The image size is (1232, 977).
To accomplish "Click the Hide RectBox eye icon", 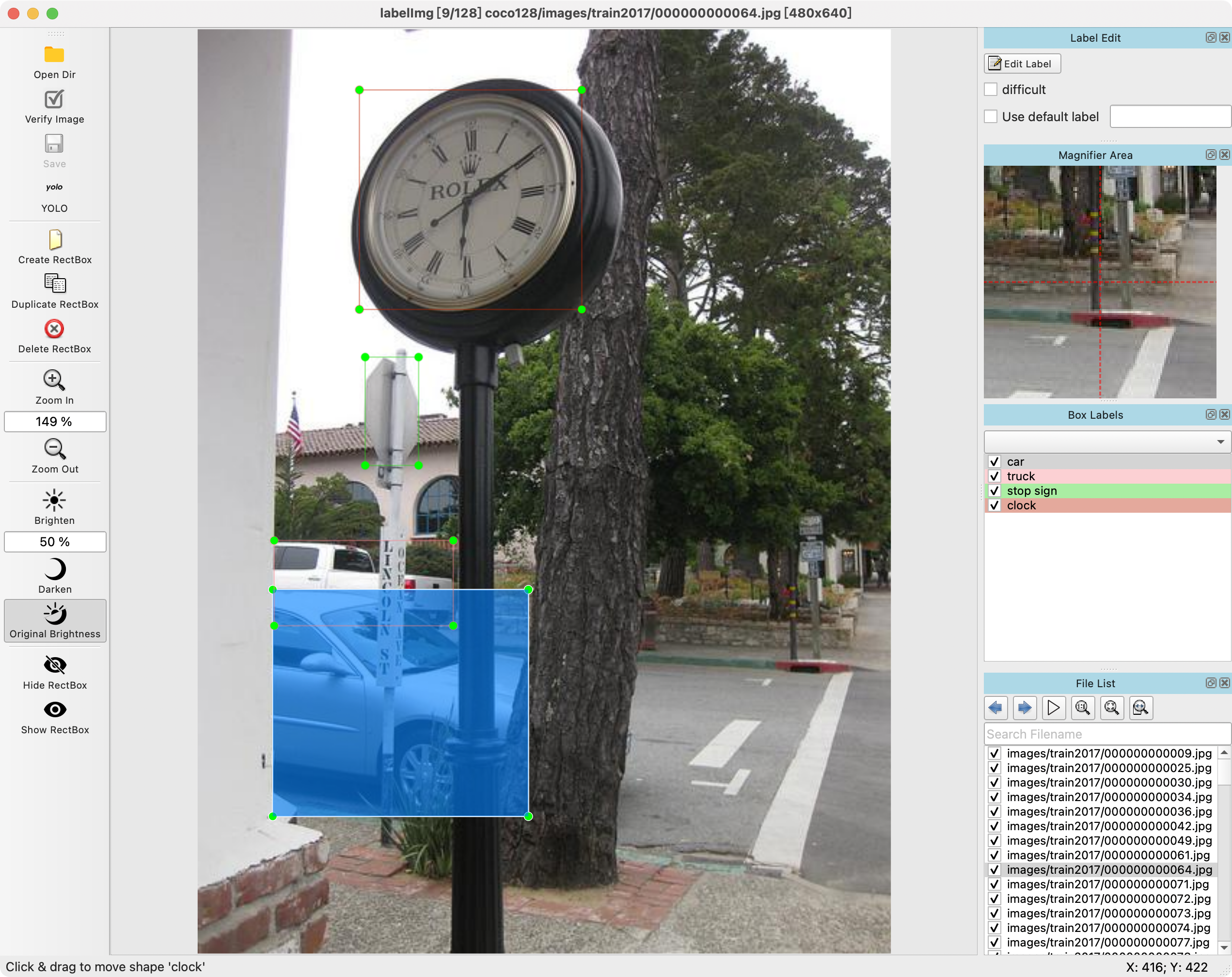I will 54,665.
